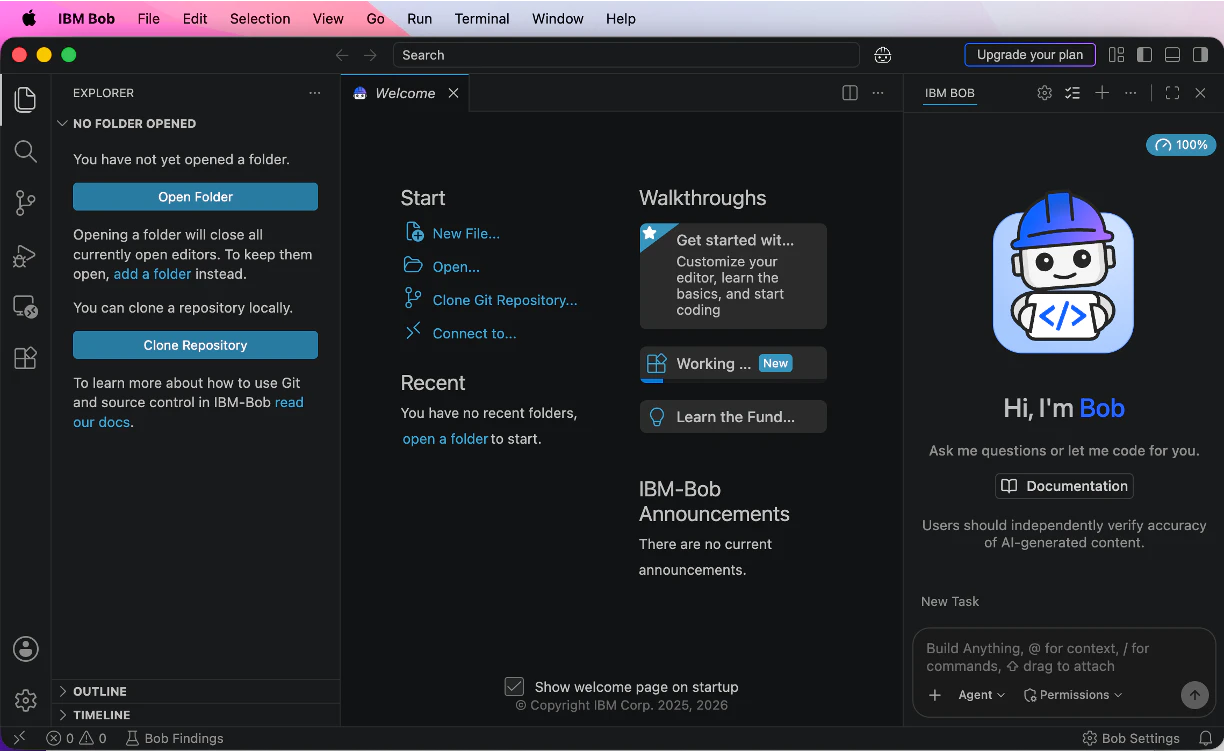Open the Apple menu
This screenshot has height=752, width=1224.
coord(28,18)
